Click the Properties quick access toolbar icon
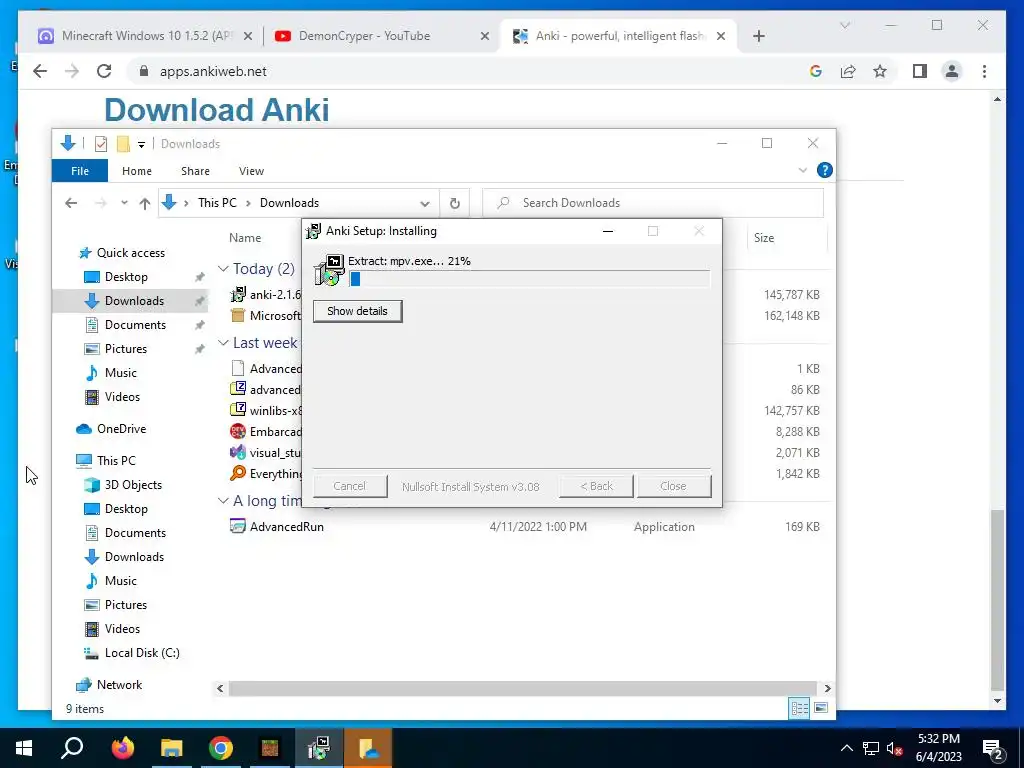1024x768 pixels. [x=101, y=144]
